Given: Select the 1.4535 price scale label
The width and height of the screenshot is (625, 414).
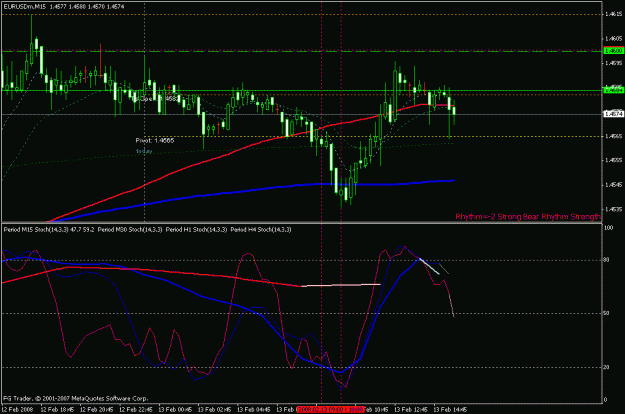Looking at the screenshot, I should (614, 209).
